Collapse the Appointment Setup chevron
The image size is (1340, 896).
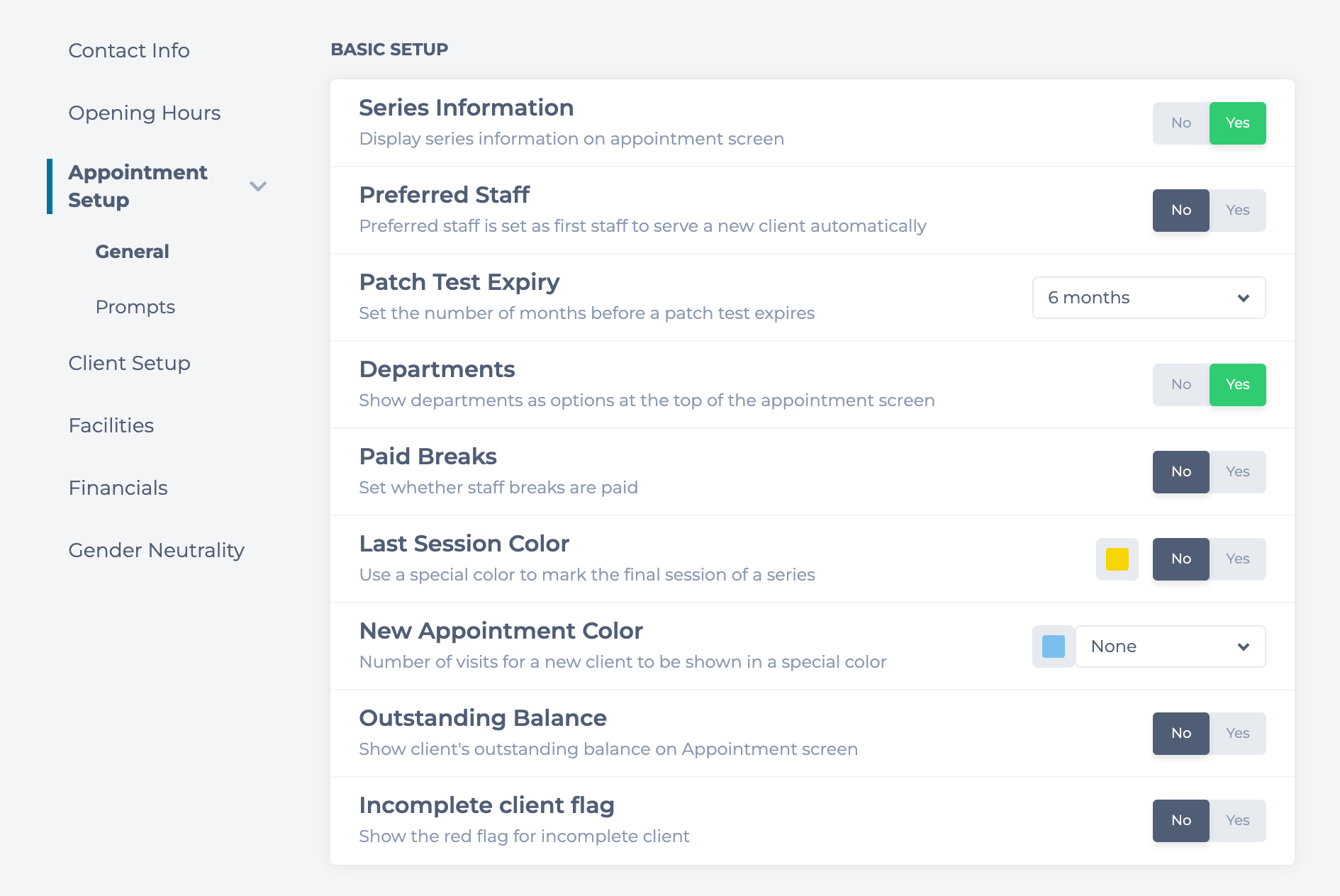(258, 186)
